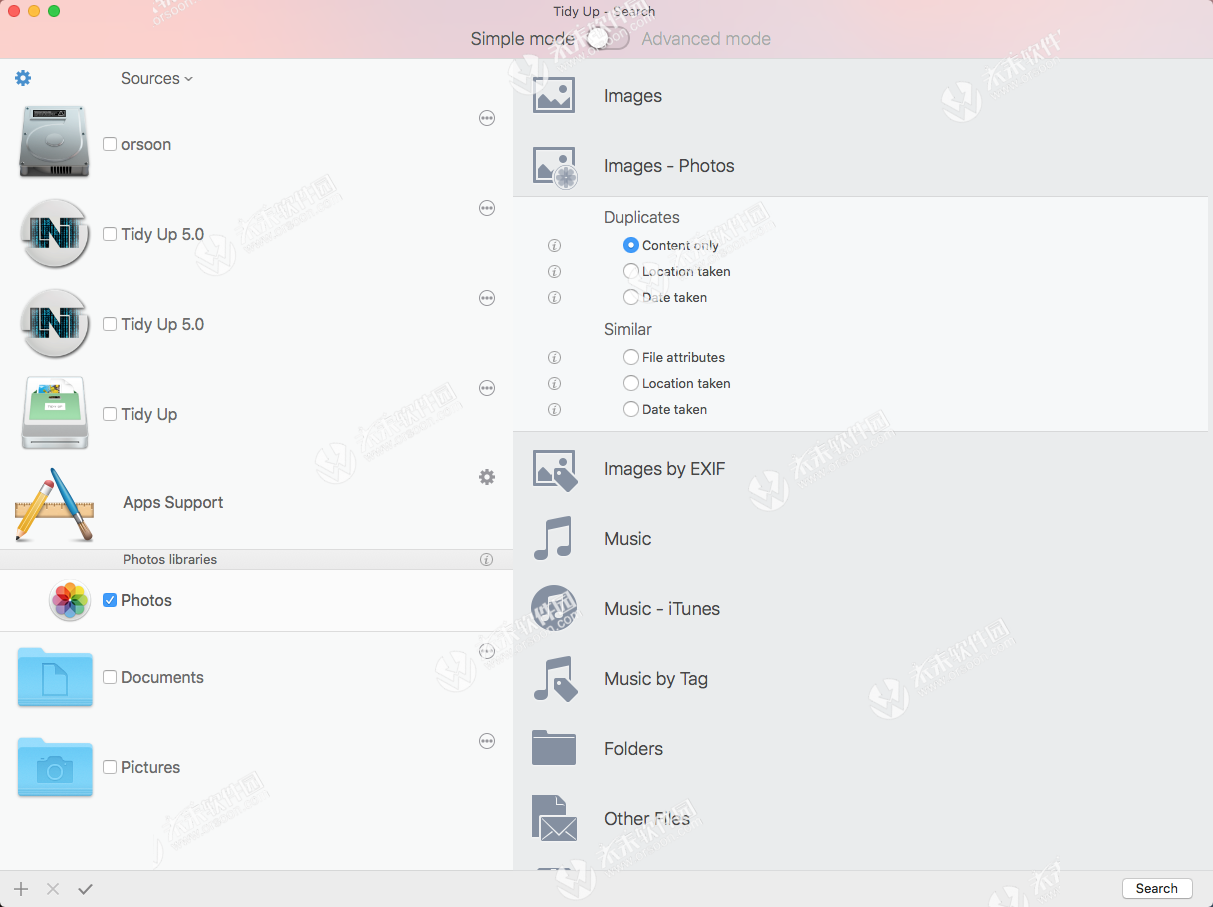1213x907 pixels.
Task: Select Duplicates Location taken radio button
Action: [x=630, y=271]
